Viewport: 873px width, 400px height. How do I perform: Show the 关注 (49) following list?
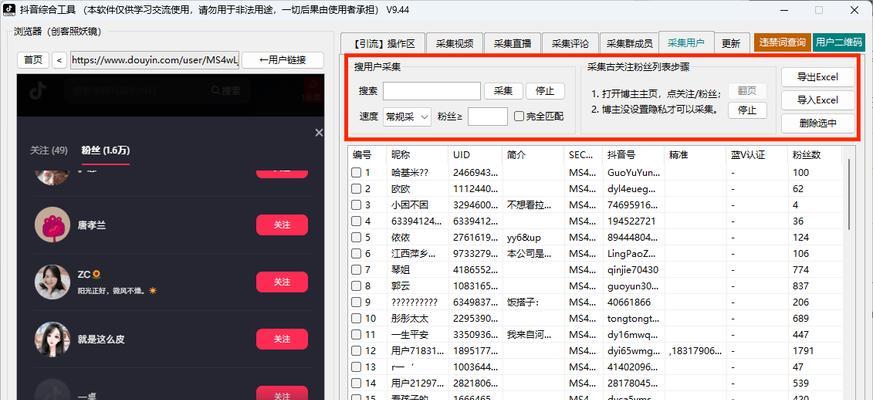pos(49,150)
